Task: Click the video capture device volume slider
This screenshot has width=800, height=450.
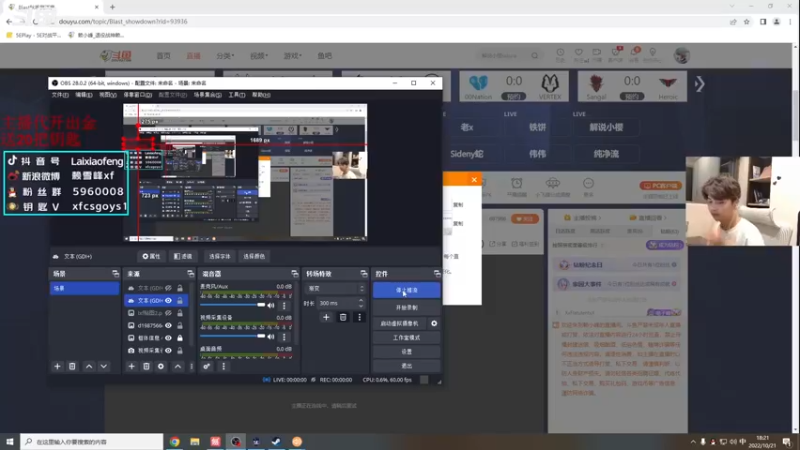Action: (x=233, y=336)
